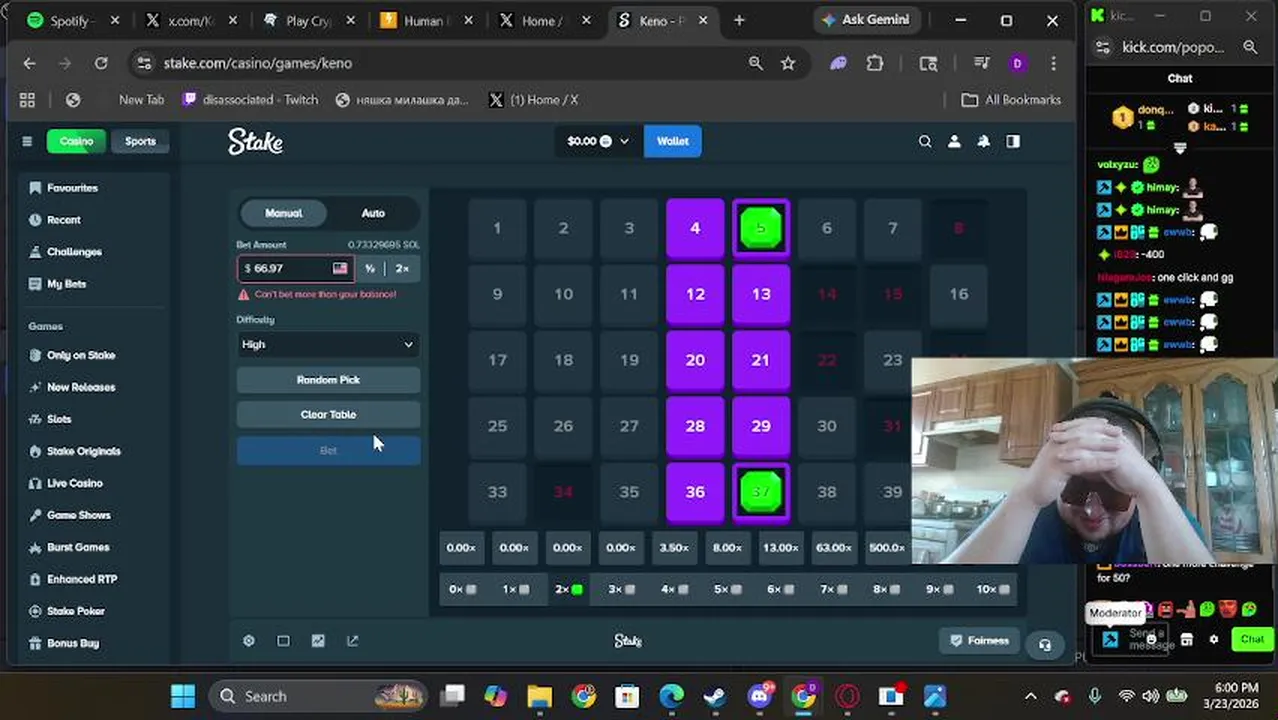Image resolution: width=1278 pixels, height=720 pixels.
Task: Bookmark page with star icon
Action: click(x=788, y=63)
